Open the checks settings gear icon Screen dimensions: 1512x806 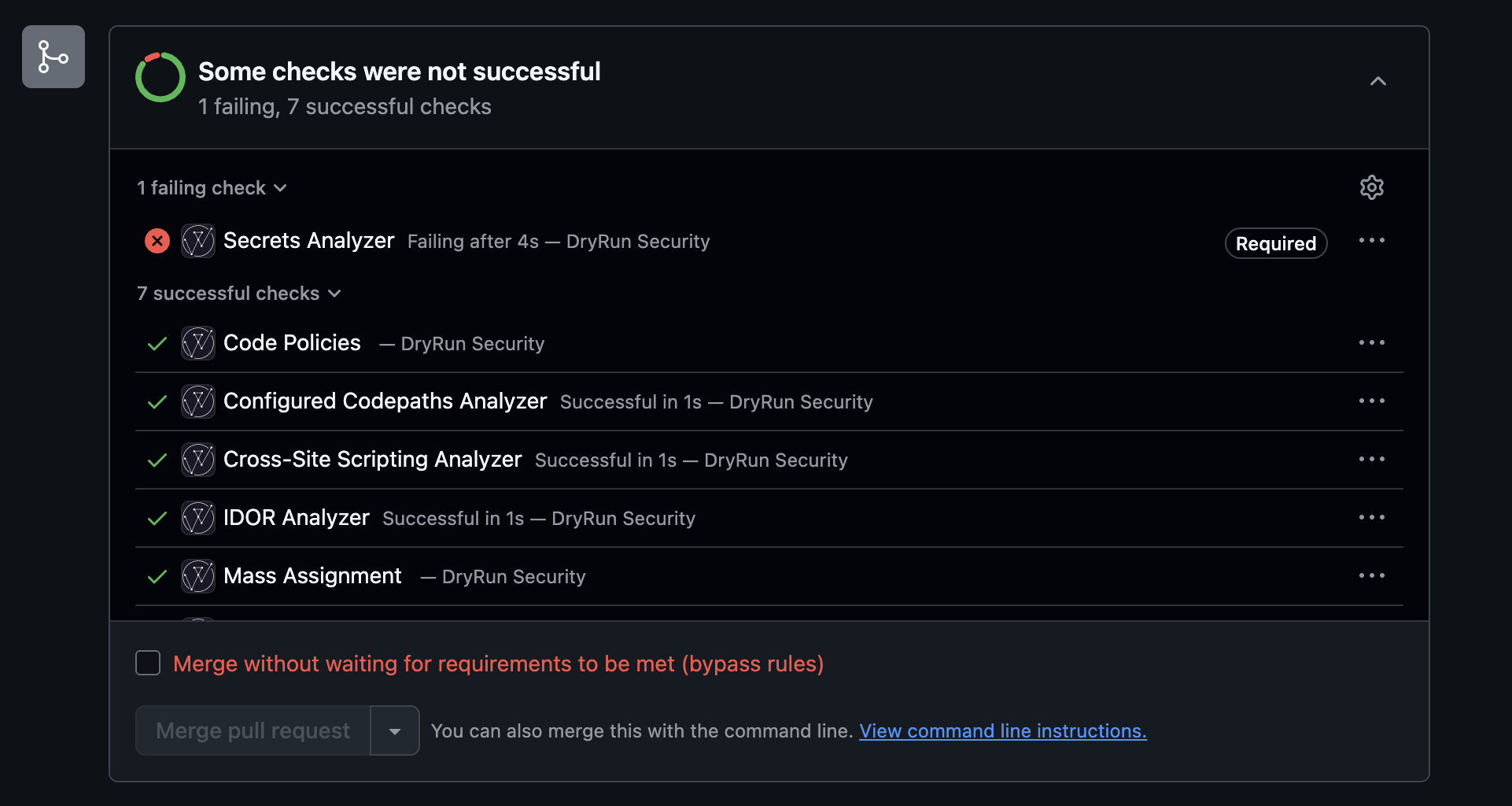tap(1372, 187)
